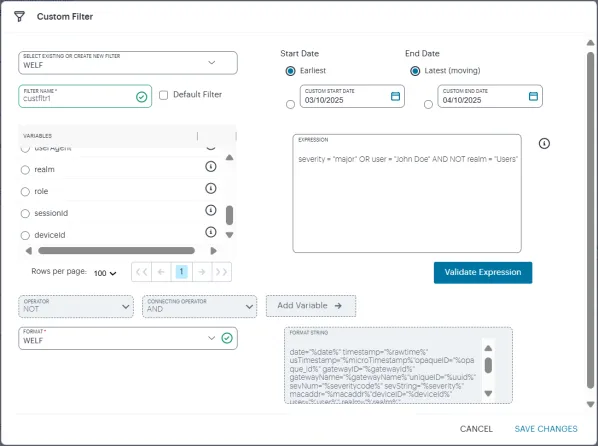This screenshot has width=598, height=446.
Task: Click the Custom End Date field
Action: pos(490,96)
